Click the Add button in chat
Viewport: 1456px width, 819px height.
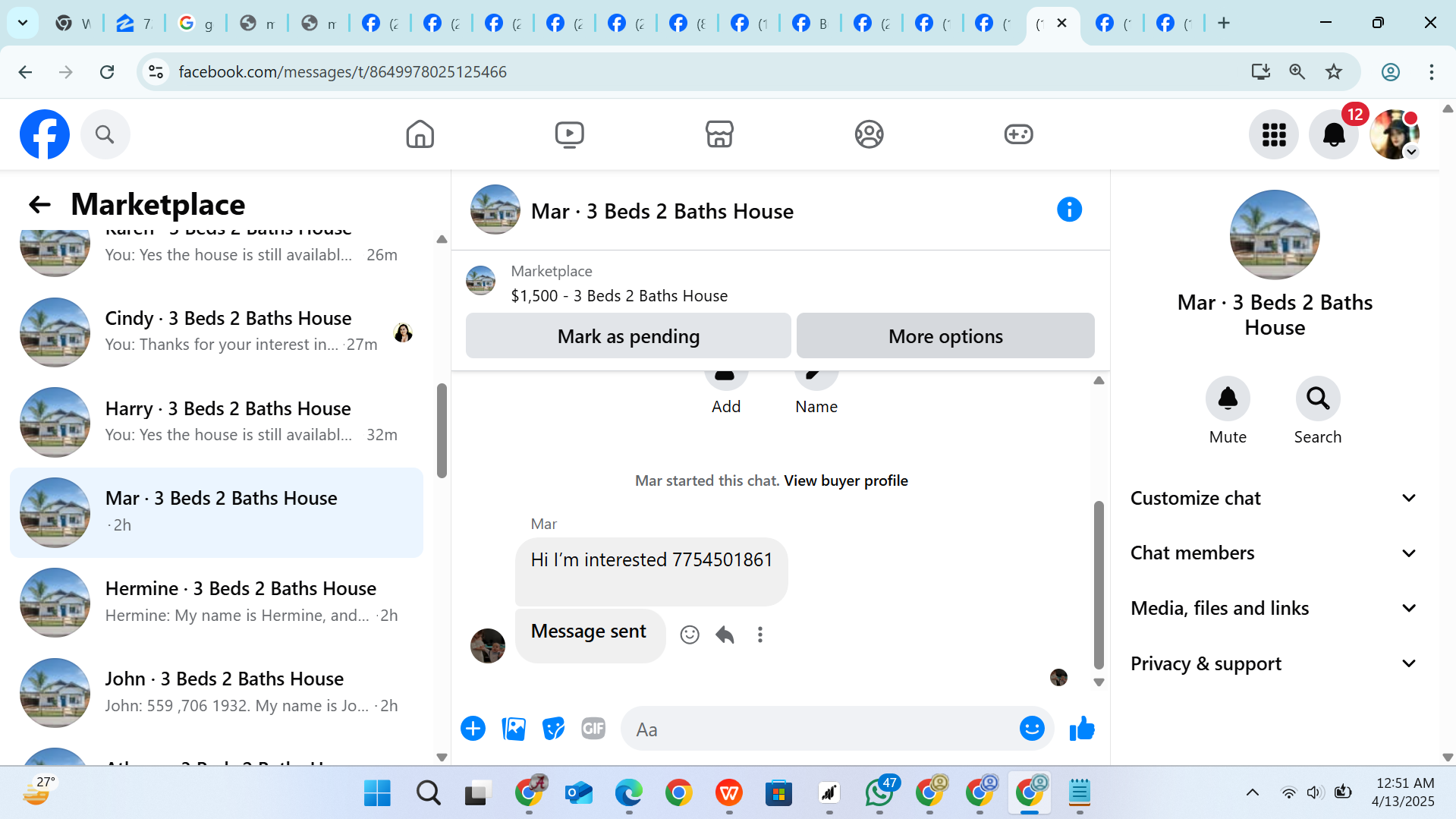[726, 391]
